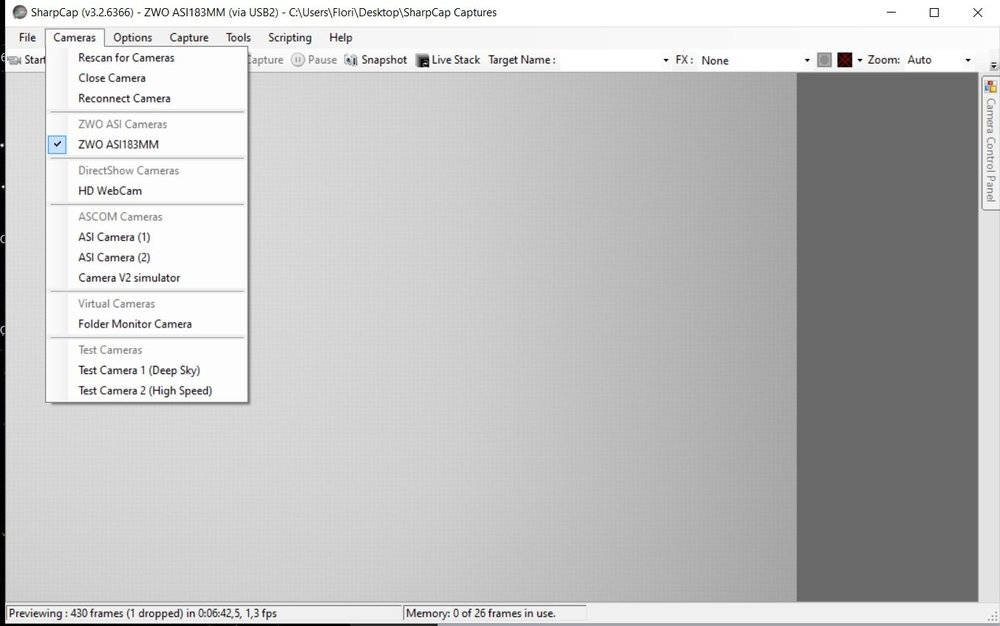Open the Scripting menu

[290, 38]
